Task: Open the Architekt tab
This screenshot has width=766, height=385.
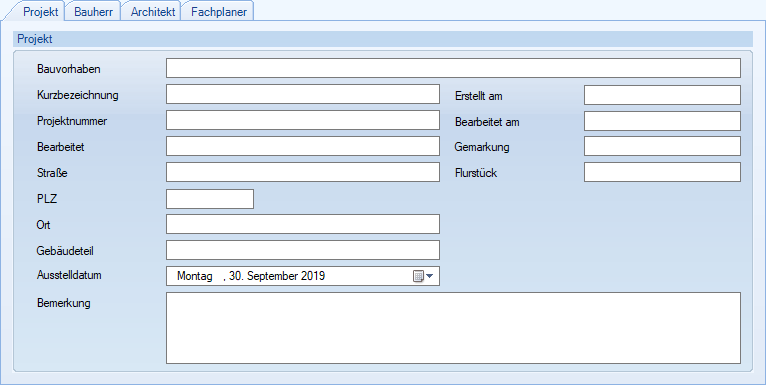Action: pyautogui.click(x=152, y=12)
